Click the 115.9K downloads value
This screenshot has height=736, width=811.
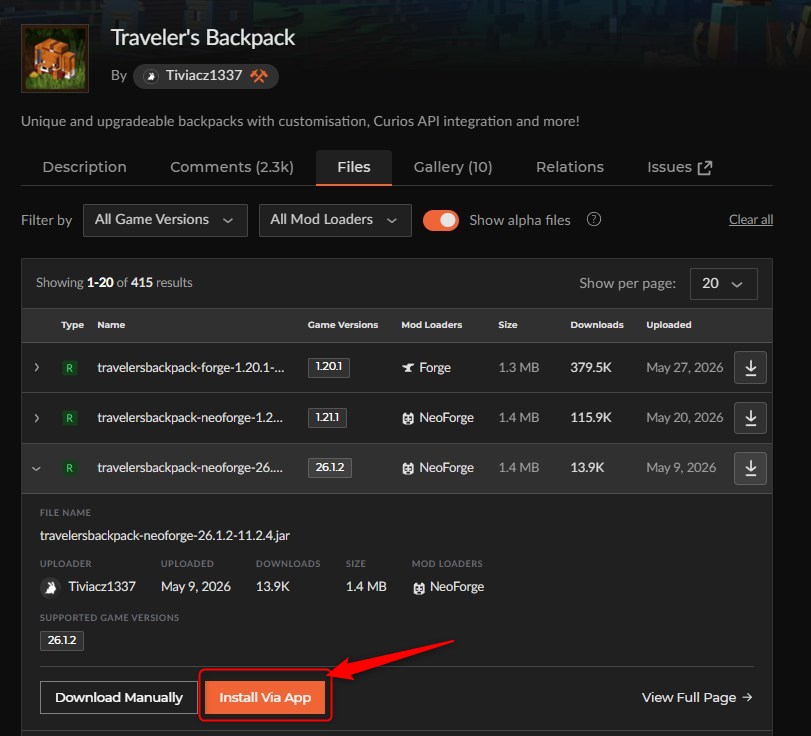tap(591, 417)
